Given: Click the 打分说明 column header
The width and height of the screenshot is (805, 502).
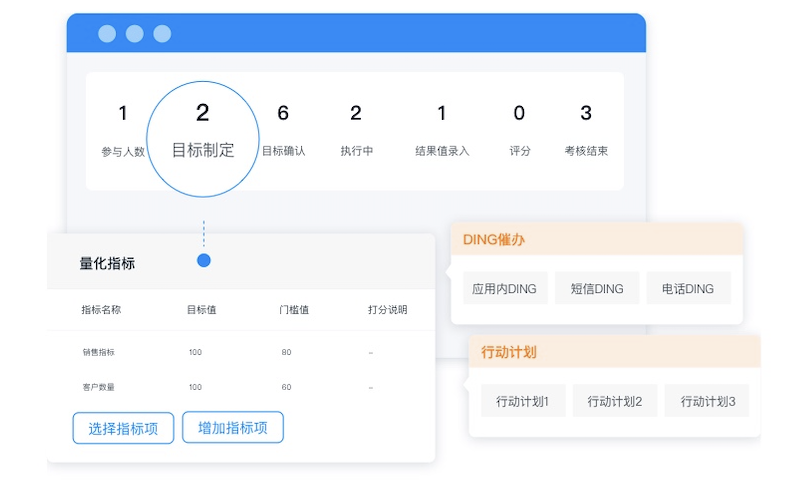Looking at the screenshot, I should coord(388,310).
